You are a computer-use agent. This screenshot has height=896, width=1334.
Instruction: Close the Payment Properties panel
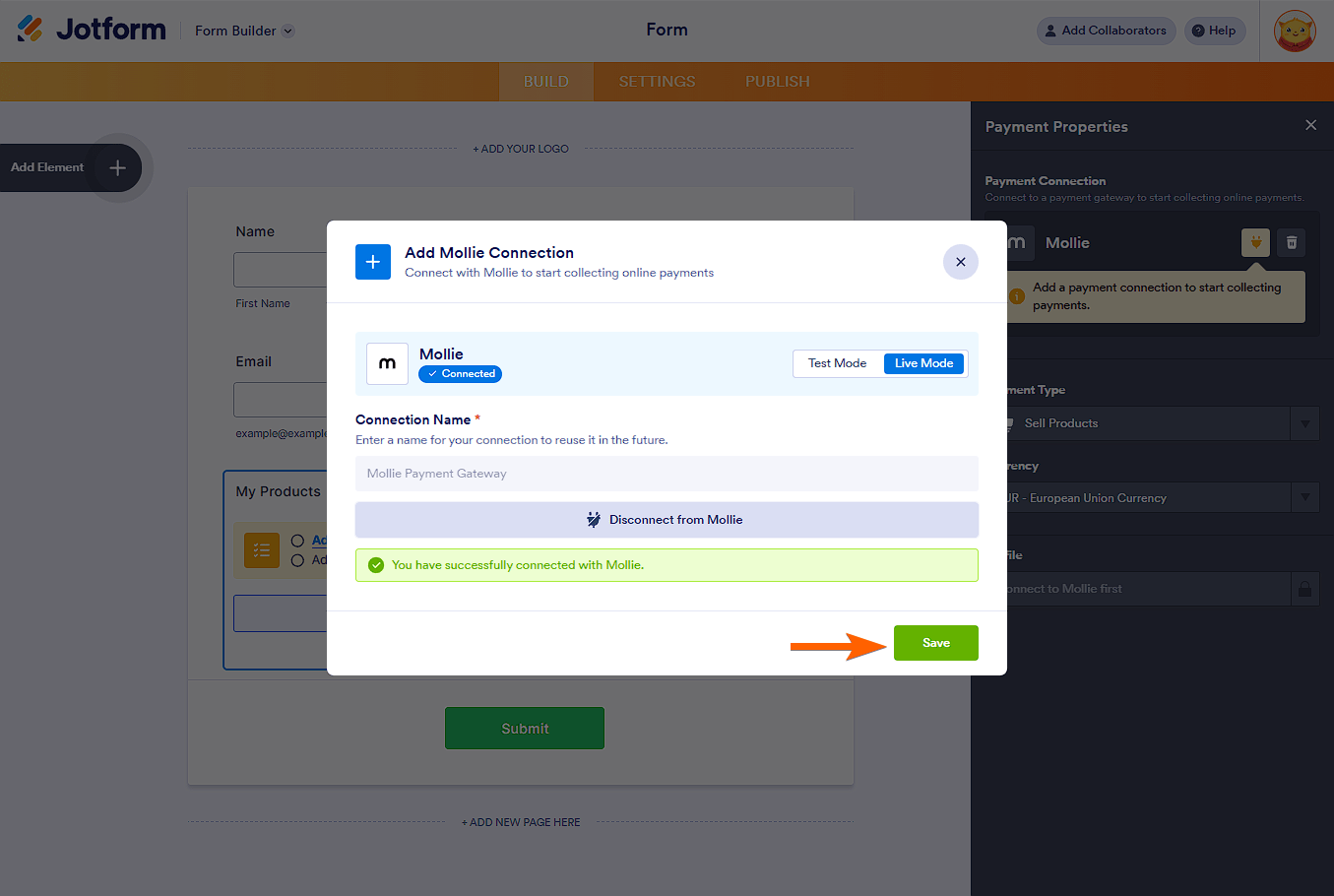[1310, 125]
